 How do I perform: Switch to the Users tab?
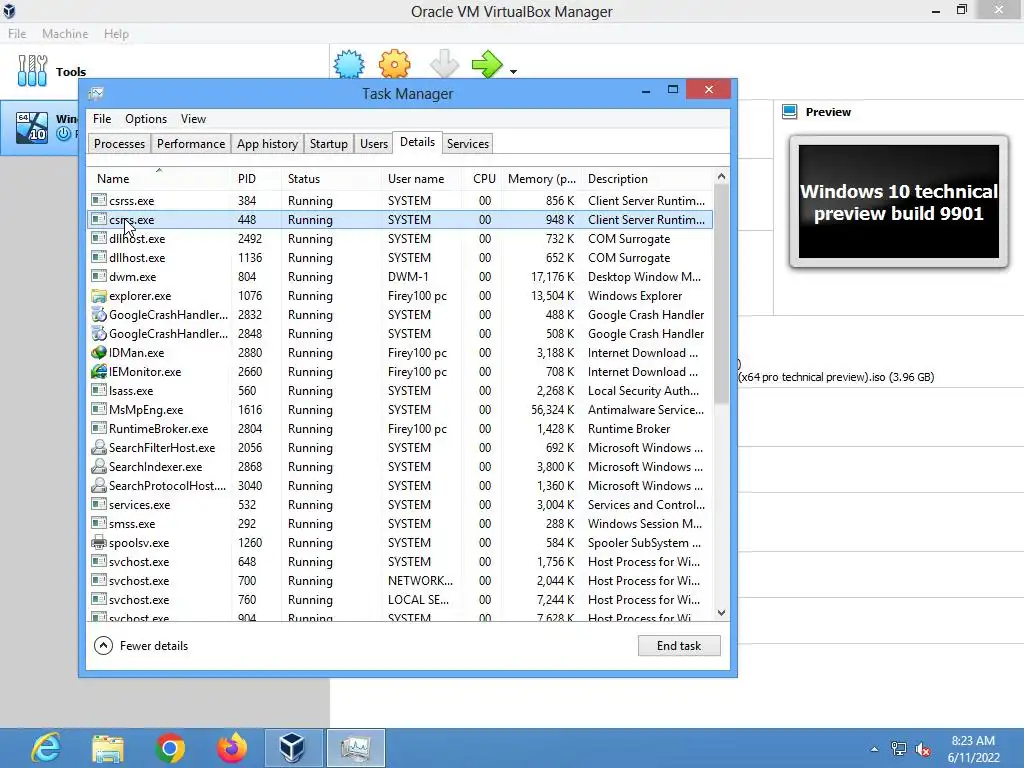(x=374, y=144)
